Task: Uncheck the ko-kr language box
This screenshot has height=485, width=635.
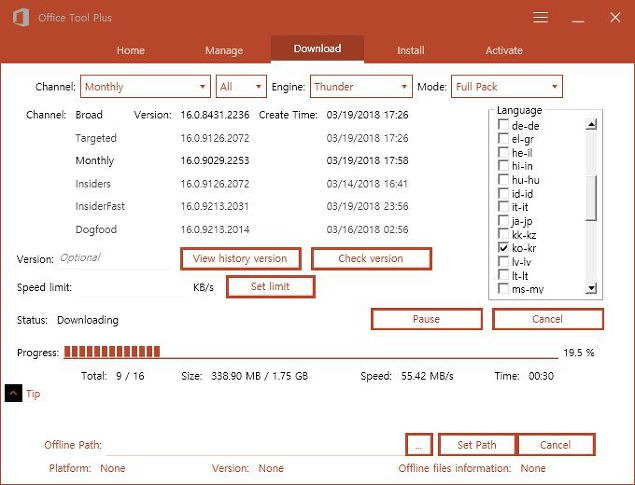Action: coord(503,247)
